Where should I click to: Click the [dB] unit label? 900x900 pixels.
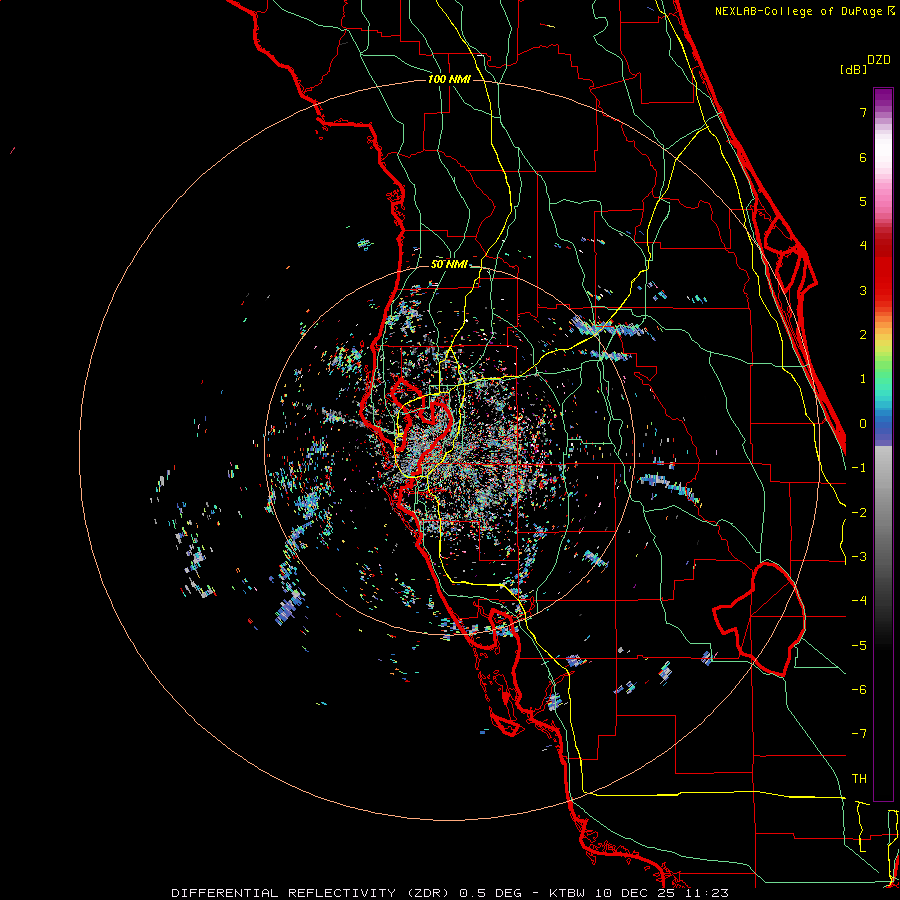(x=854, y=69)
